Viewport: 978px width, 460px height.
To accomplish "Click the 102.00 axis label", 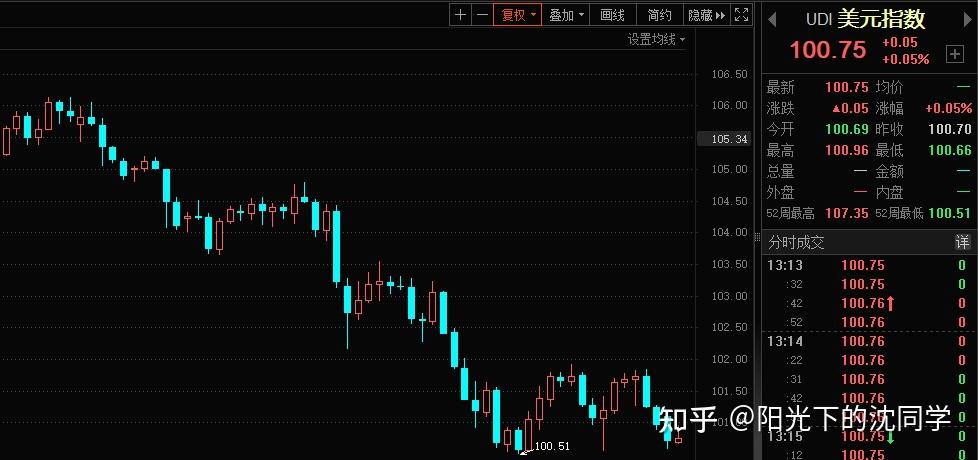I will point(729,359).
